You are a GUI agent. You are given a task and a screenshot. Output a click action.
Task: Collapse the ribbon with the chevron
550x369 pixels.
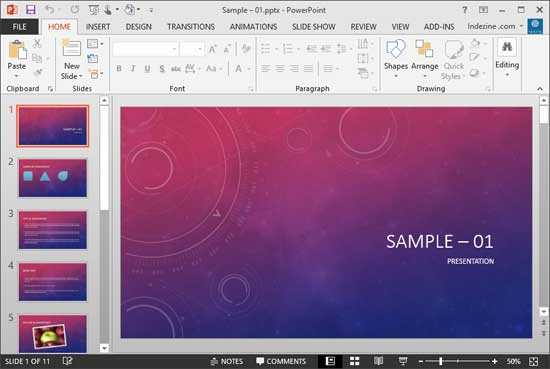(x=539, y=89)
